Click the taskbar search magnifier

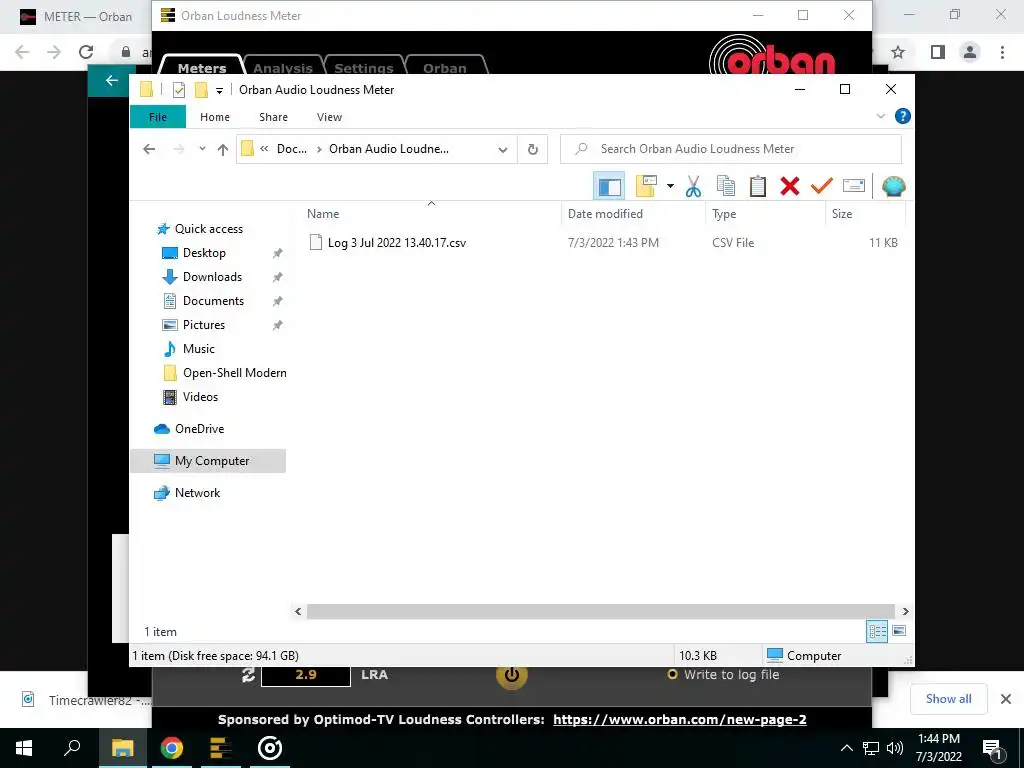pyautogui.click(x=72, y=748)
